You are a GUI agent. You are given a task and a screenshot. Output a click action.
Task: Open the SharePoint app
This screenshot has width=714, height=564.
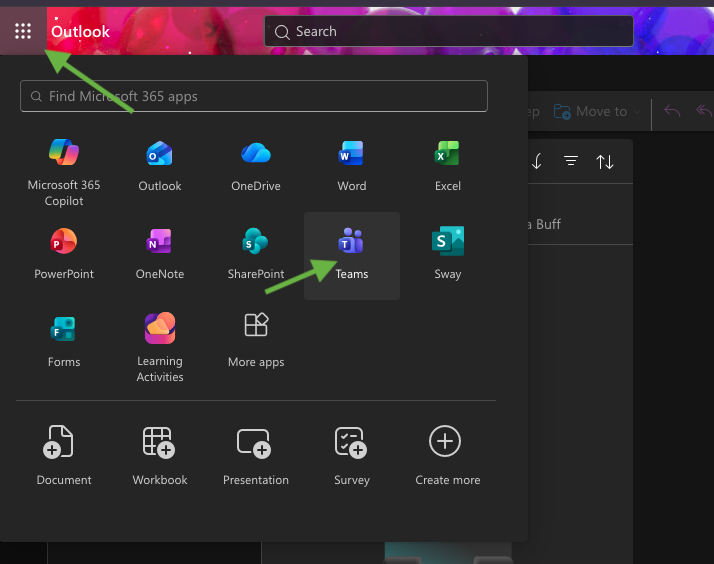256,254
